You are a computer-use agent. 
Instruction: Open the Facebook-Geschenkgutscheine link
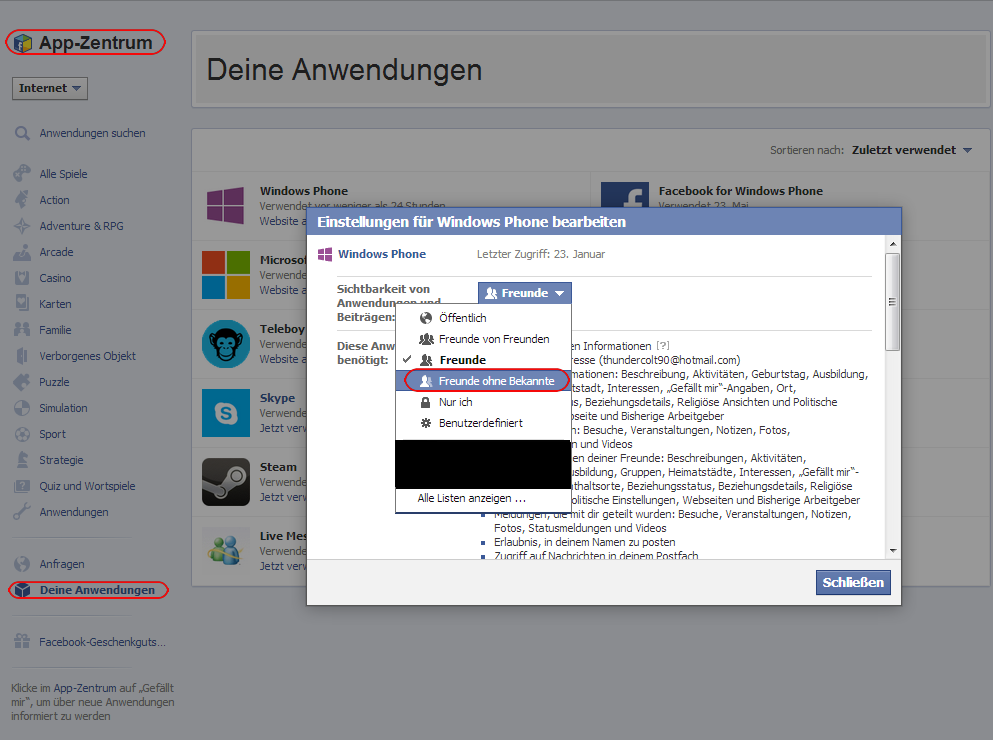(102, 642)
